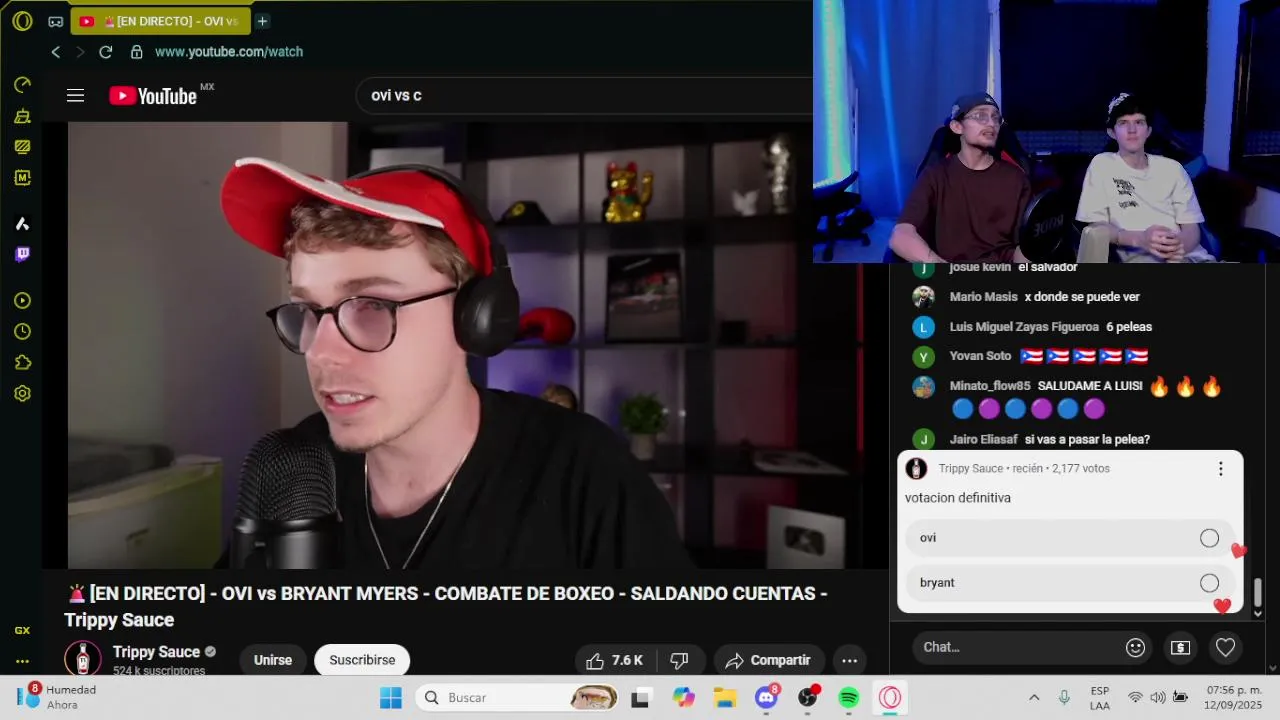Viewport: 1280px width, 720px height.
Task: Open the Opera GX main menu logo
Action: click(x=22, y=21)
